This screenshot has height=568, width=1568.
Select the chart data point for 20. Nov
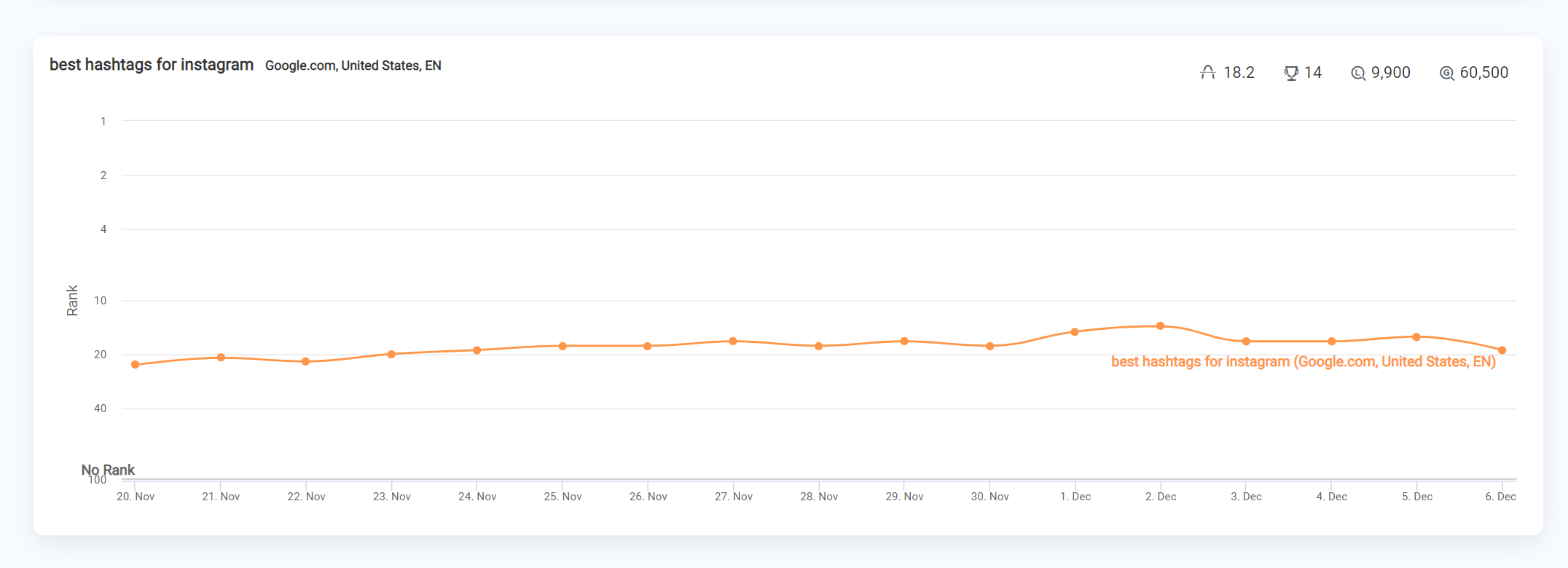136,365
